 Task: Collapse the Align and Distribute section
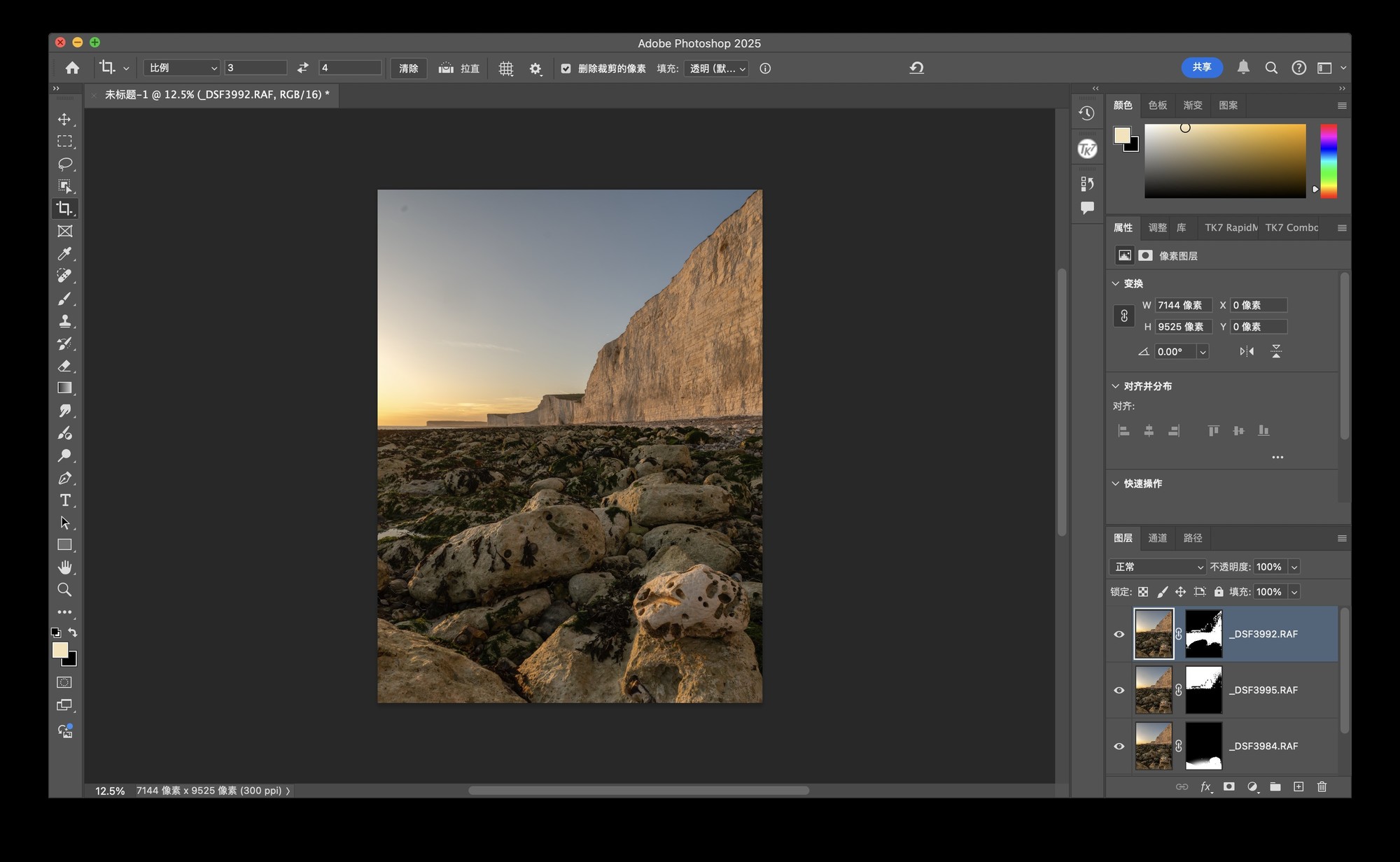1116,386
